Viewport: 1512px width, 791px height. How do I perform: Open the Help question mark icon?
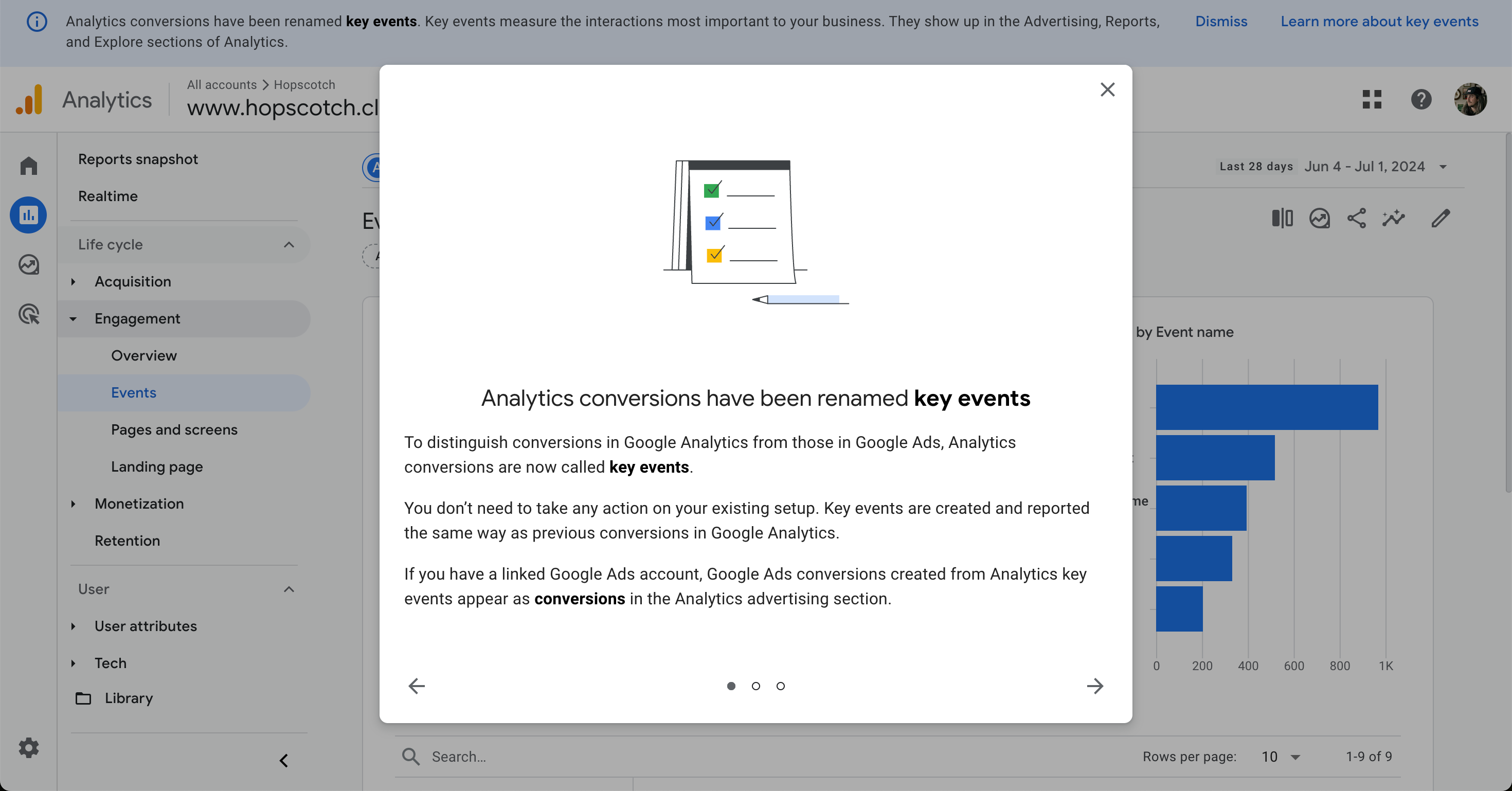pyautogui.click(x=1421, y=99)
